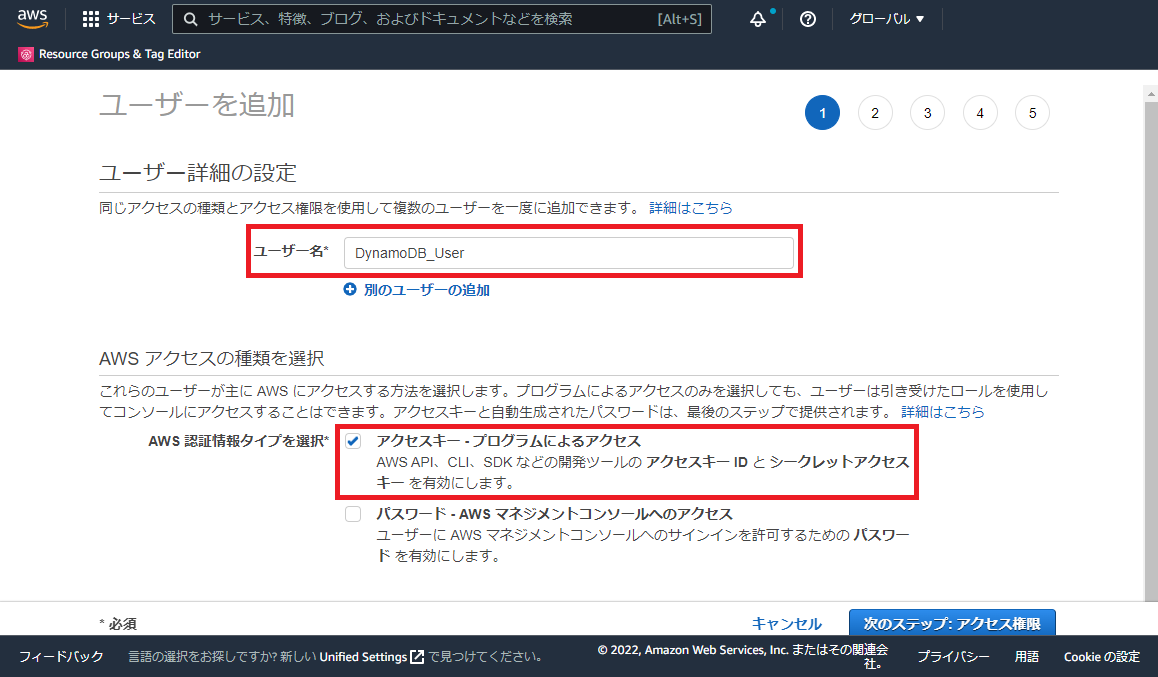Viewport: 1158px width, 677px height.
Task: Click the plus icon to add another user
Action: [350, 290]
